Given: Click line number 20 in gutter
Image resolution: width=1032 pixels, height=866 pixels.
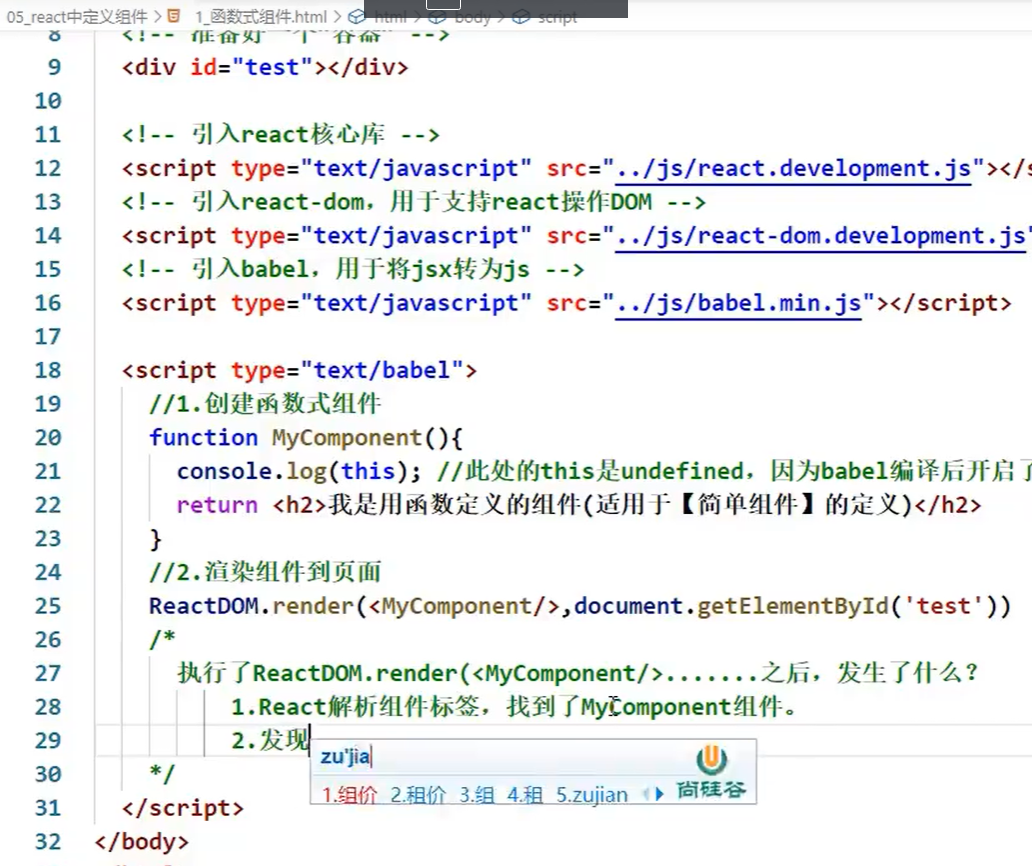Looking at the screenshot, I should [47, 438].
